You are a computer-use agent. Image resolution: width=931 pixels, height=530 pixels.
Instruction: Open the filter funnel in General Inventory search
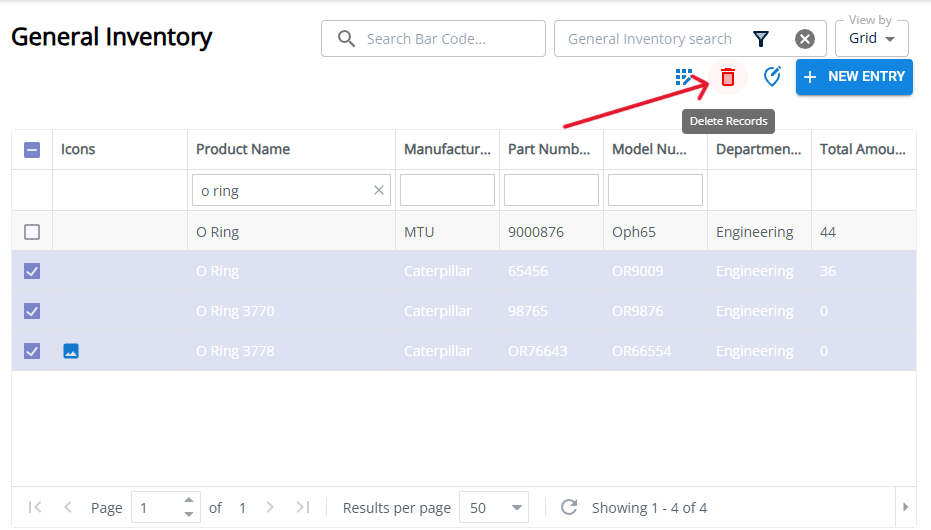pos(761,39)
